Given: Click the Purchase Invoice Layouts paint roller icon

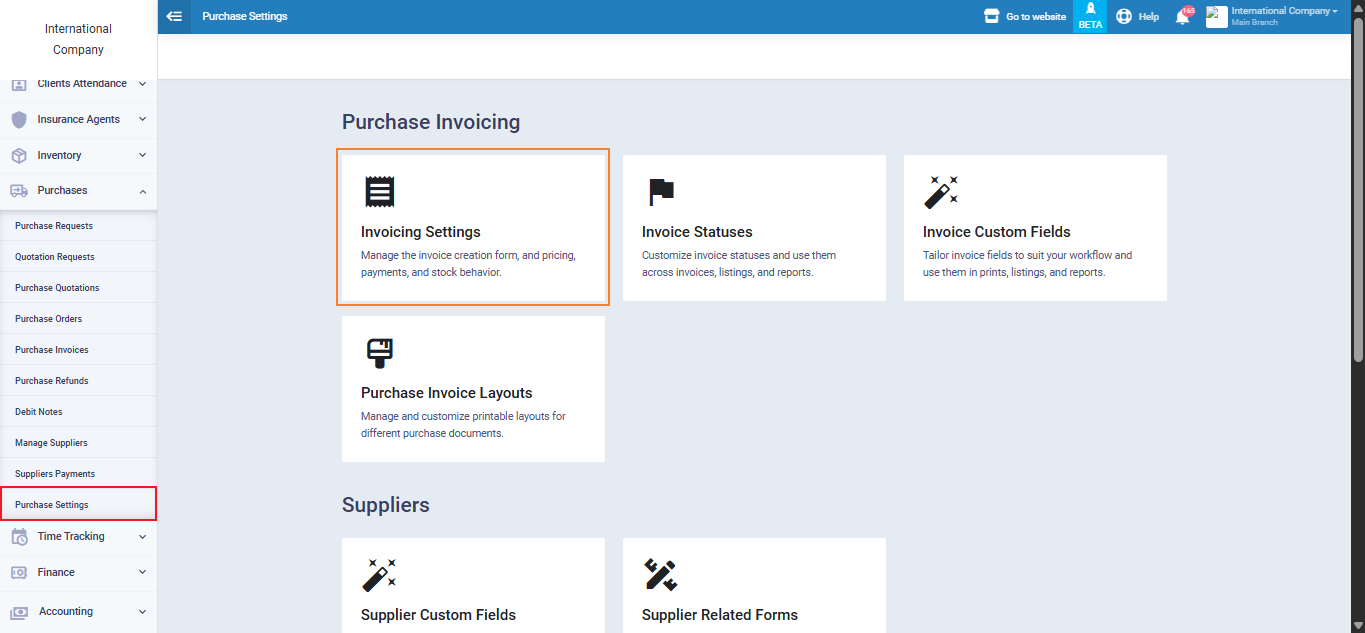Looking at the screenshot, I should pos(379,353).
